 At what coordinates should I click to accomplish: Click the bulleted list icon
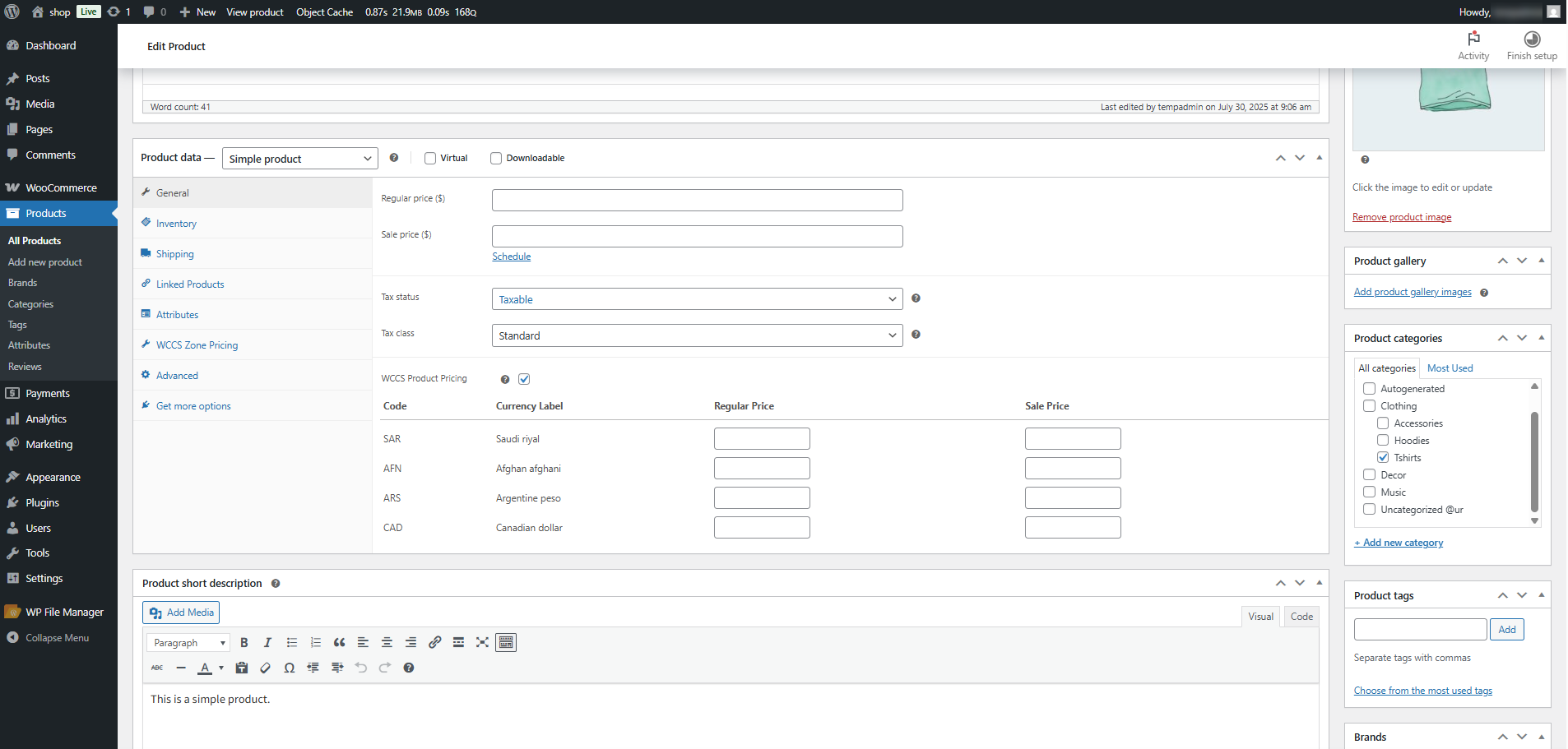point(291,643)
